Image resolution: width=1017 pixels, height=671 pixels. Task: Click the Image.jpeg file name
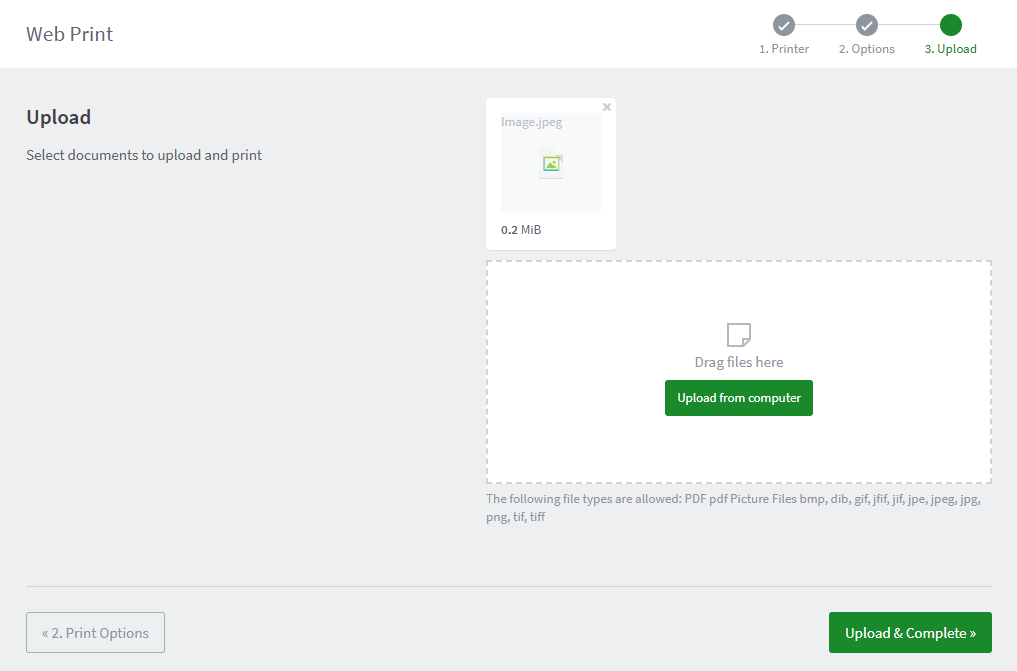(x=532, y=123)
